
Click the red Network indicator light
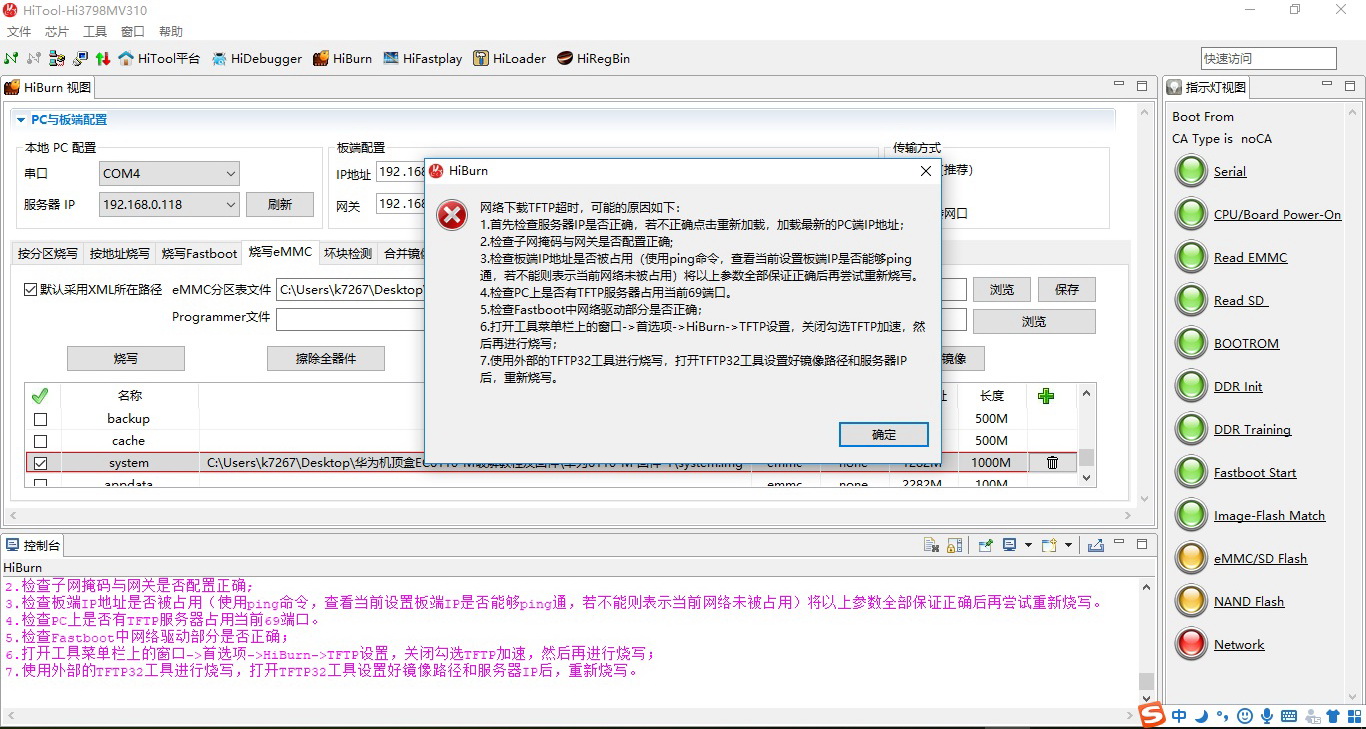(1191, 643)
